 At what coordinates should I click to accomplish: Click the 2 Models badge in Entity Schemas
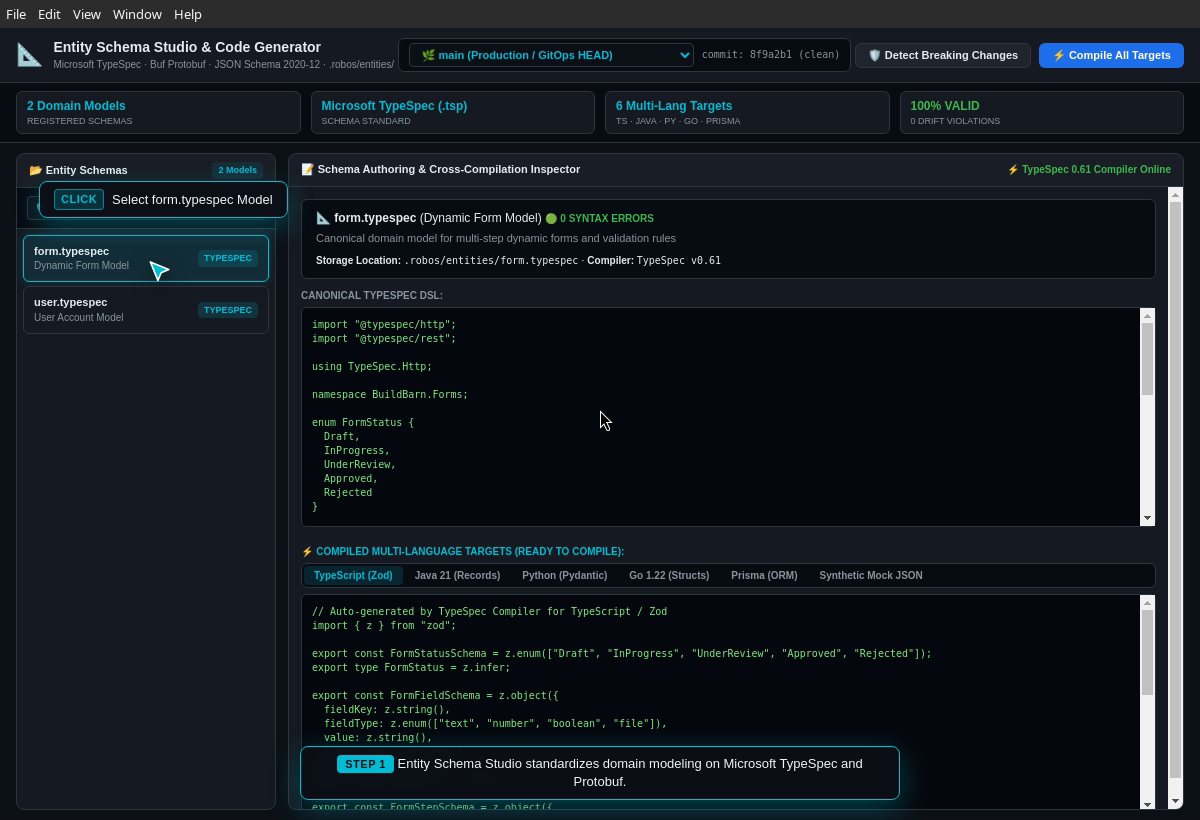click(x=237, y=170)
